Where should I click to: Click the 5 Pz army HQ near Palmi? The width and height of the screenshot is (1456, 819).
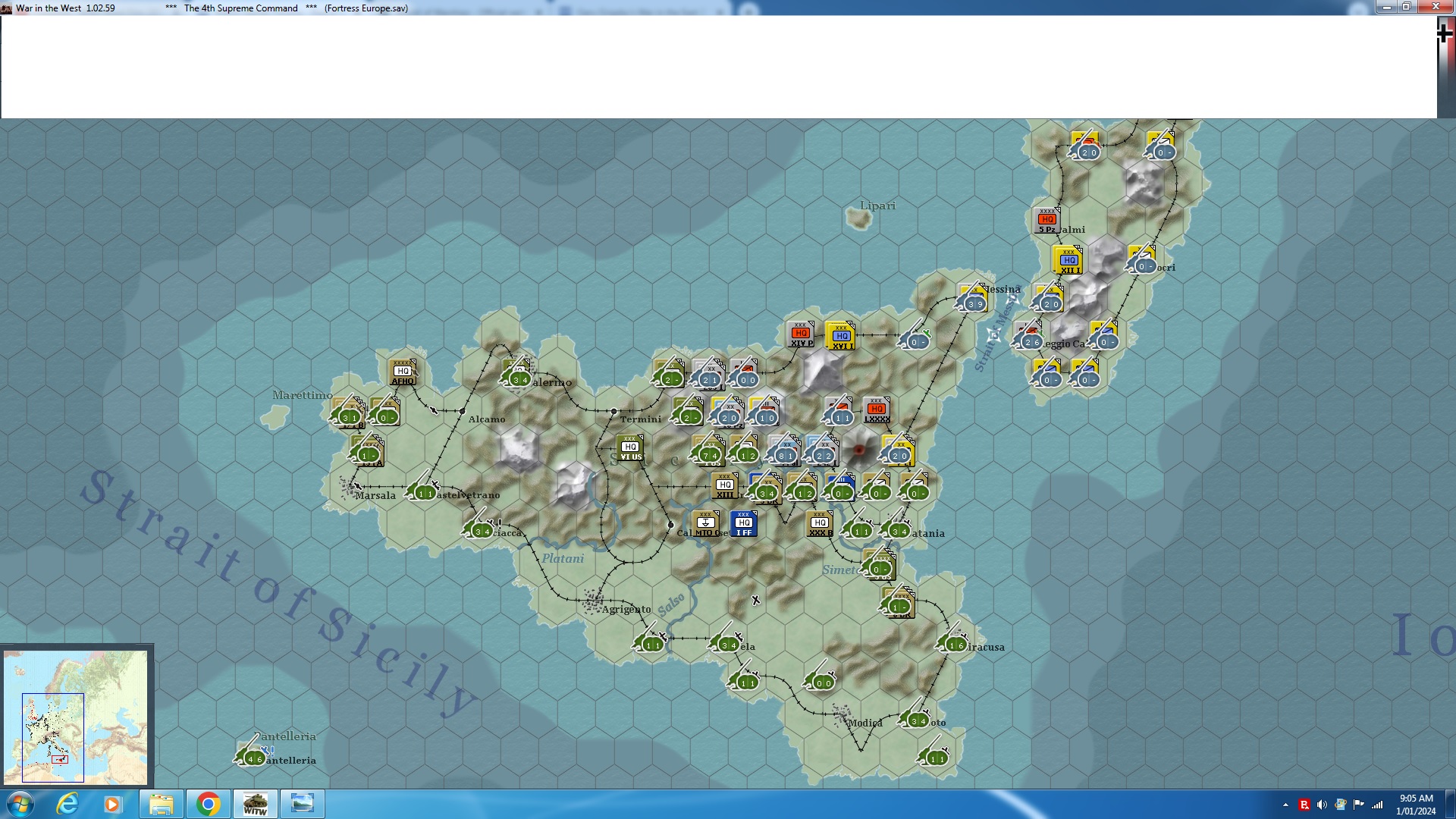click(x=1047, y=221)
